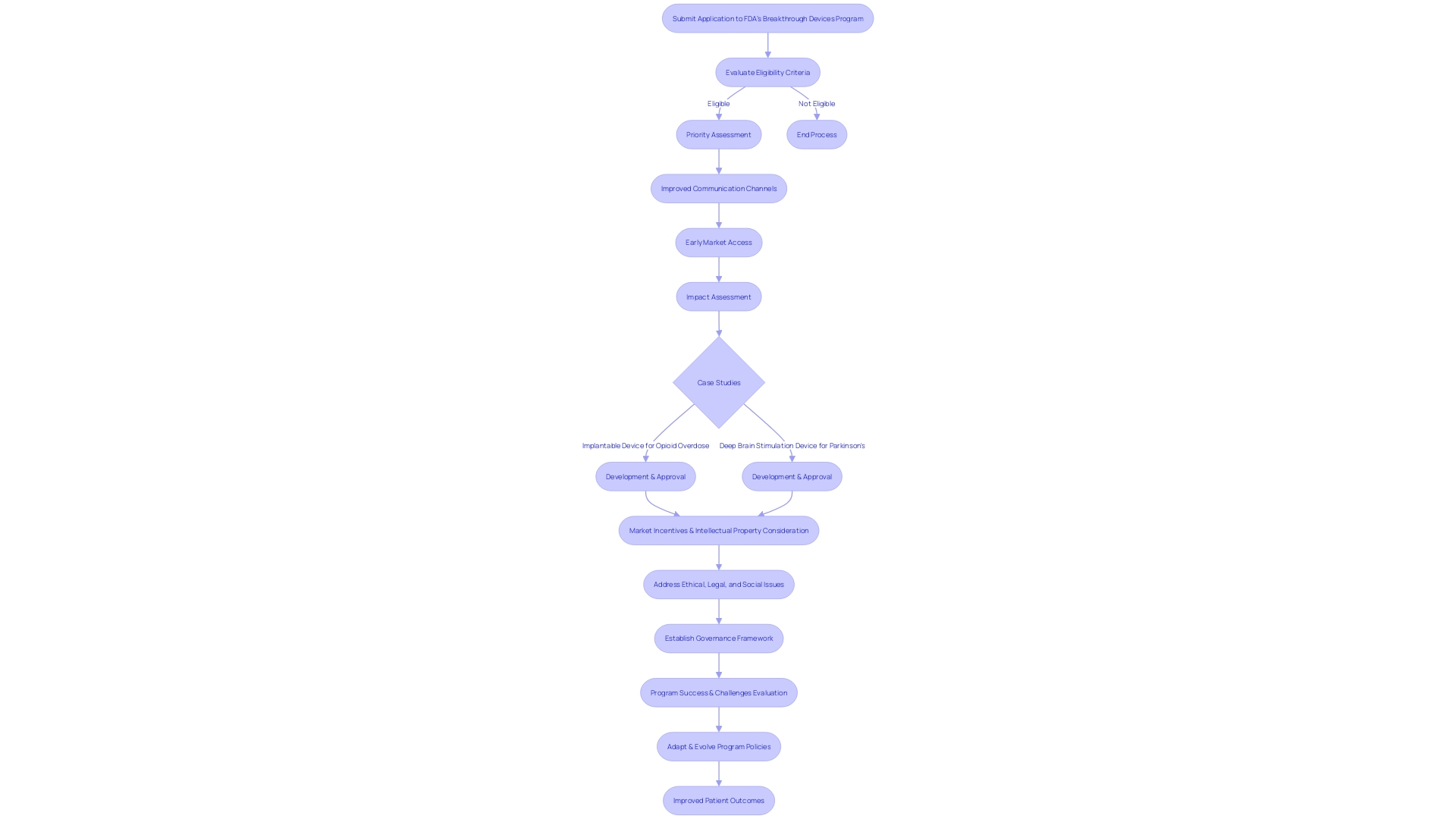Select the Early Market Access flowchart node

click(718, 242)
